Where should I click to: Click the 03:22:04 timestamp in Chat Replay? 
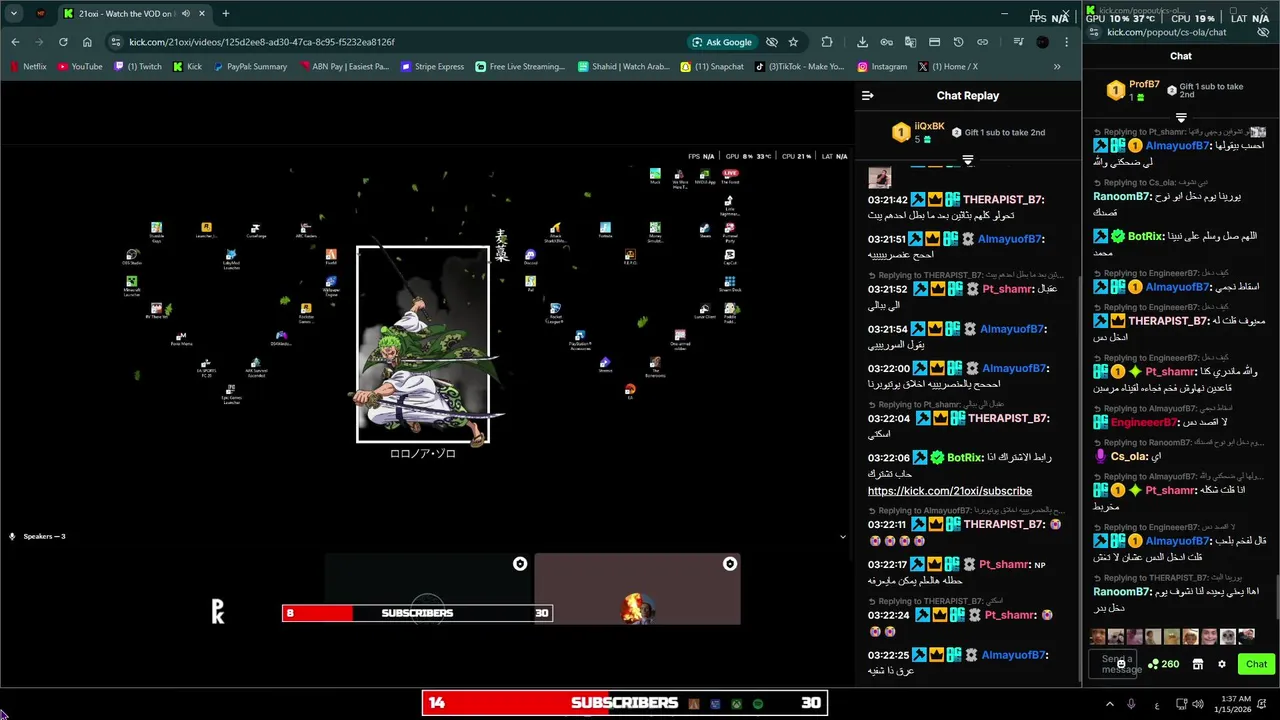click(x=889, y=419)
